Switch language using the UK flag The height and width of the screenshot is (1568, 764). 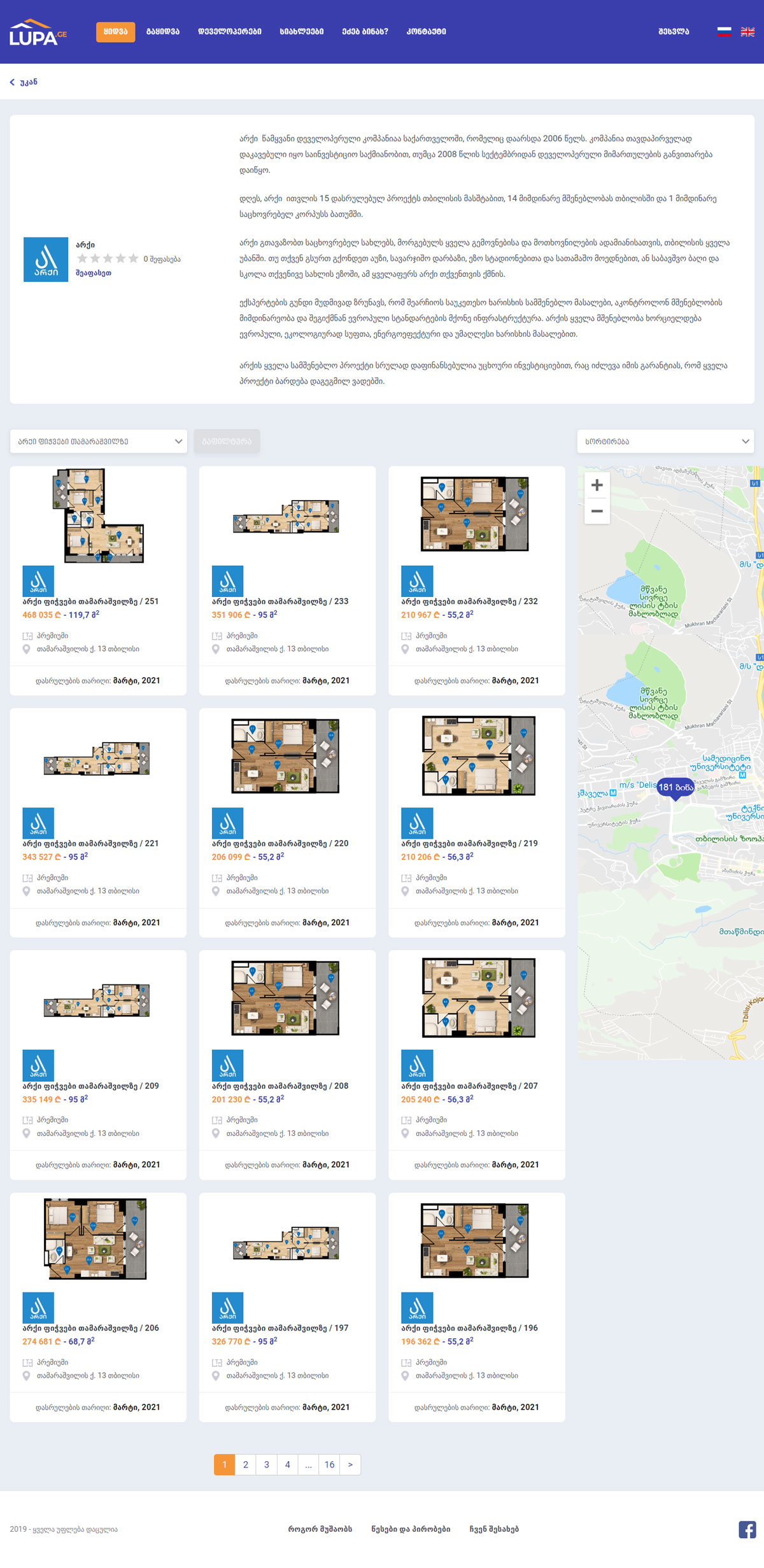[747, 32]
